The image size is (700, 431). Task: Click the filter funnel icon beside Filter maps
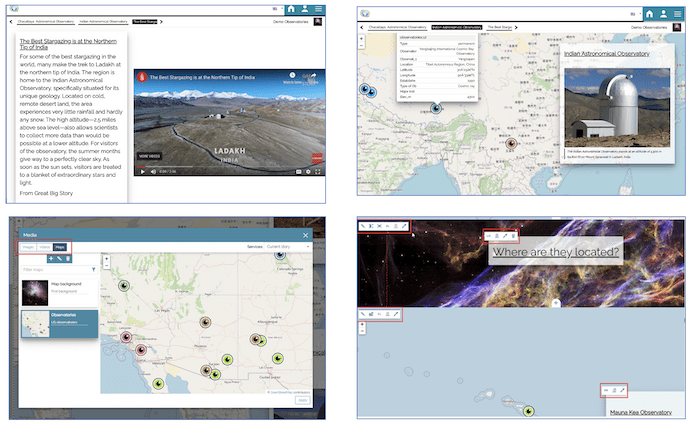click(94, 270)
